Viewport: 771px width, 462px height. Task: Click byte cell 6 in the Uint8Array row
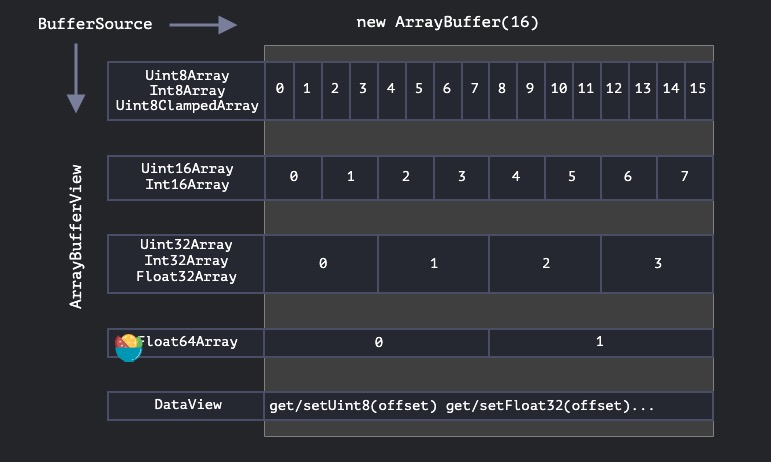pos(447,90)
